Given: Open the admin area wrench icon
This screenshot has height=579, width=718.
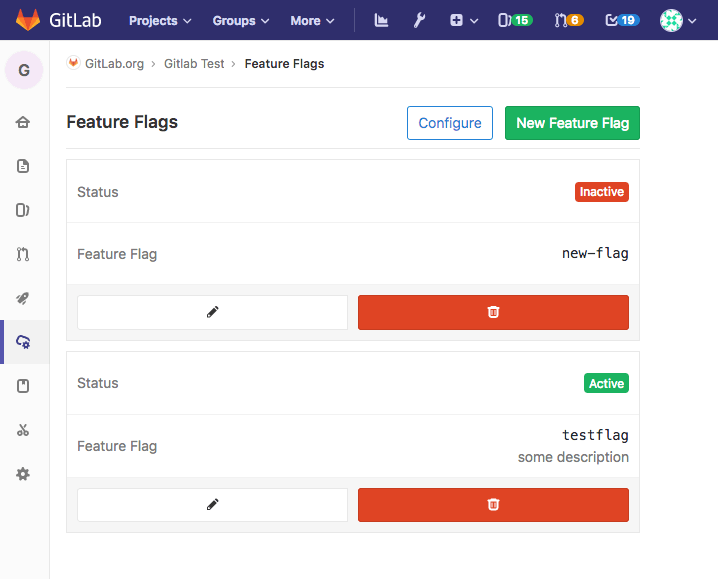Looking at the screenshot, I should [420, 20].
